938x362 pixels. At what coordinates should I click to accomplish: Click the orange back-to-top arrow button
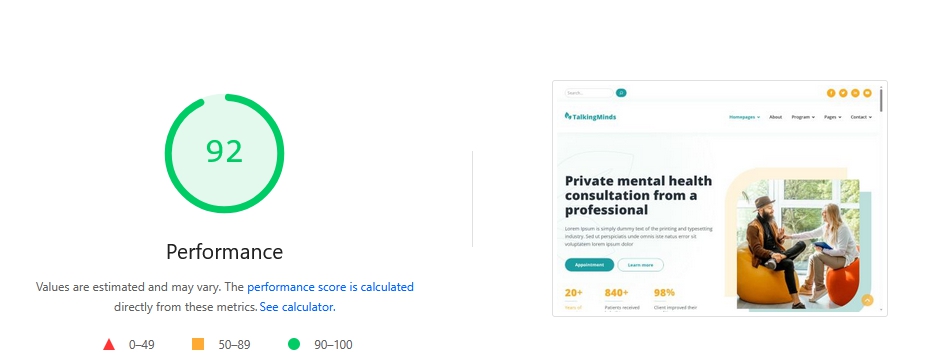tap(867, 300)
